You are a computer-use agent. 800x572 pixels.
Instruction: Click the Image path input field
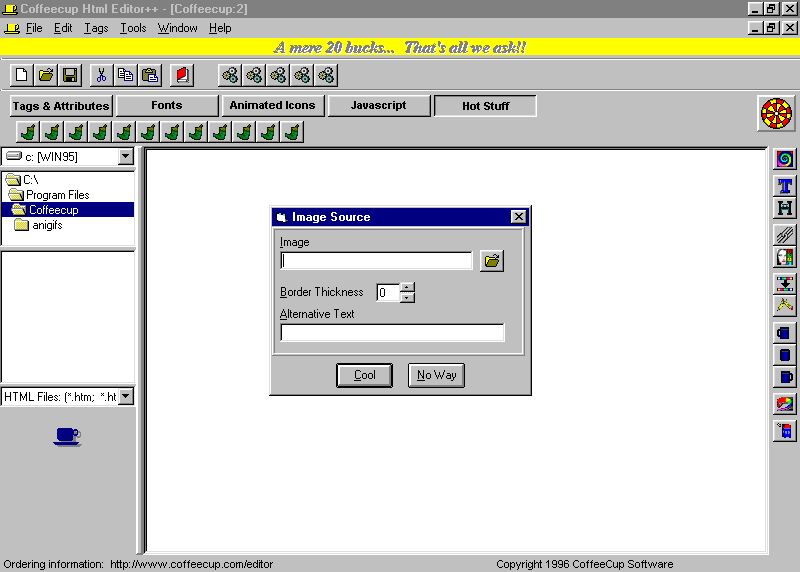(377, 261)
